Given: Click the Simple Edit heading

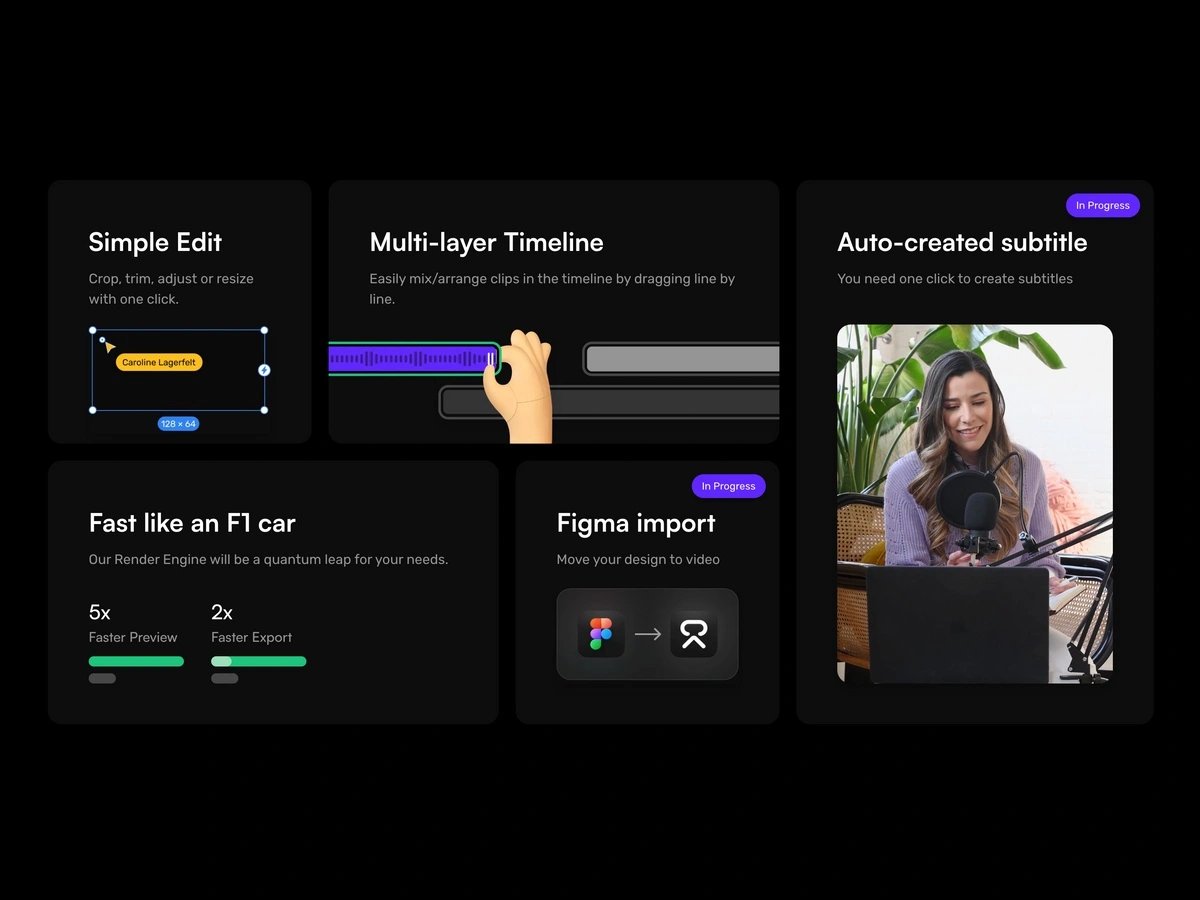Looking at the screenshot, I should point(155,242).
